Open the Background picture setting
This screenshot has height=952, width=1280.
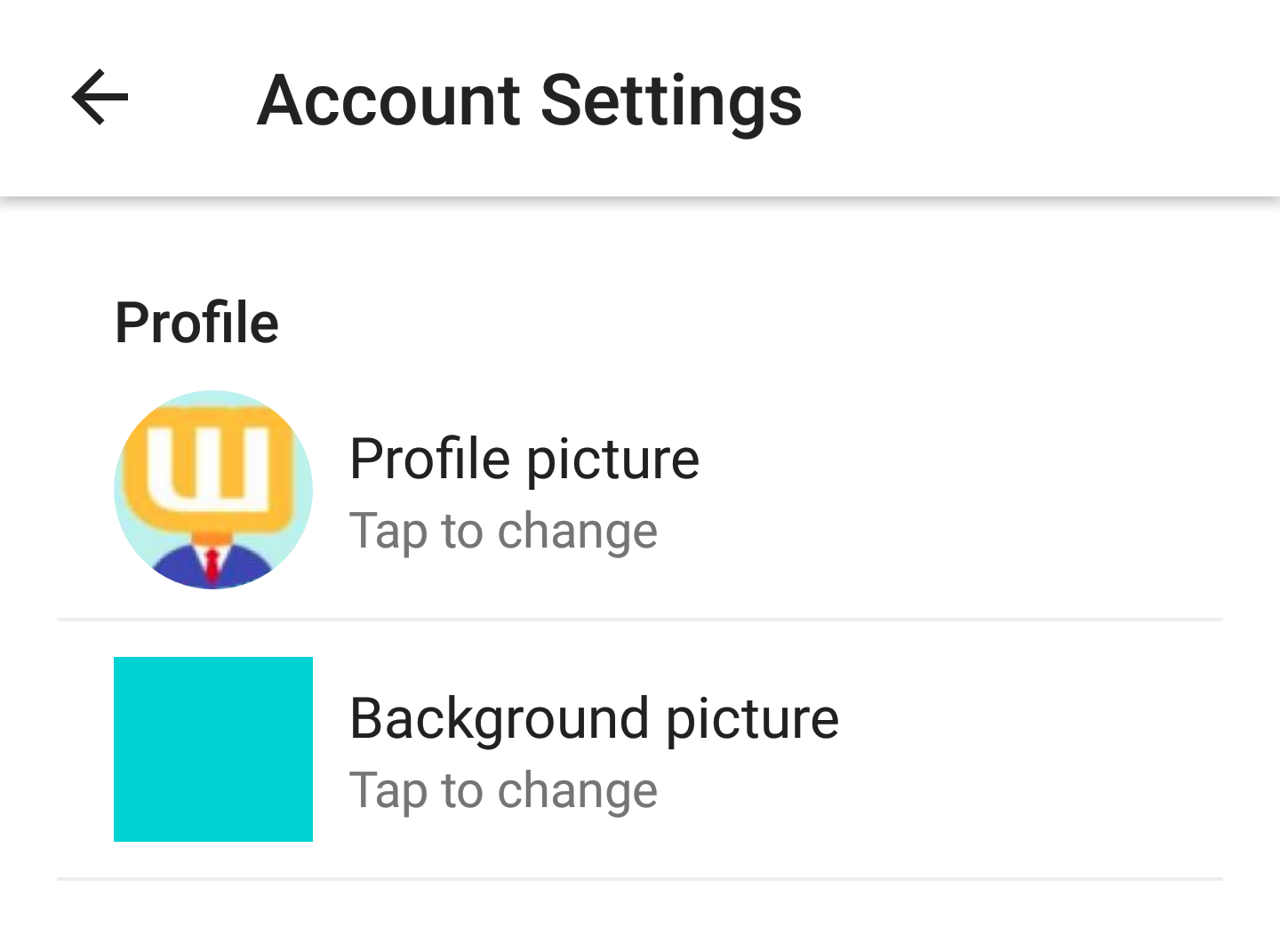click(x=595, y=718)
